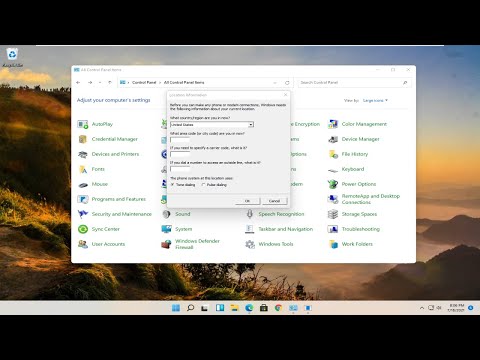Viewport: 480px width, 360px height.
Task: Click OK in Location Information dialog
Action: 247,201
